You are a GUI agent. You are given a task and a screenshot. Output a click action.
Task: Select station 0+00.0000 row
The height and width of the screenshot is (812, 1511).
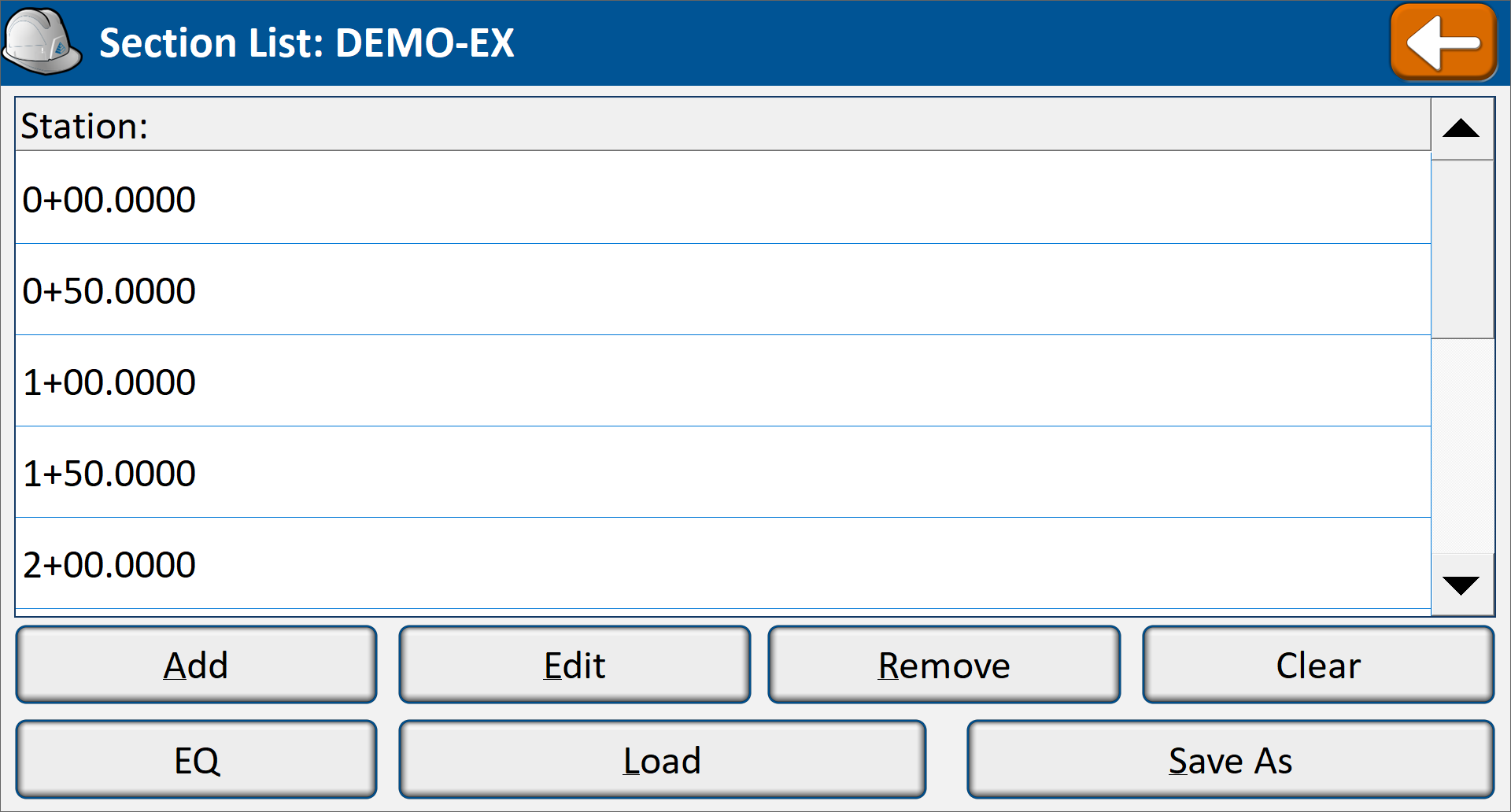722,198
